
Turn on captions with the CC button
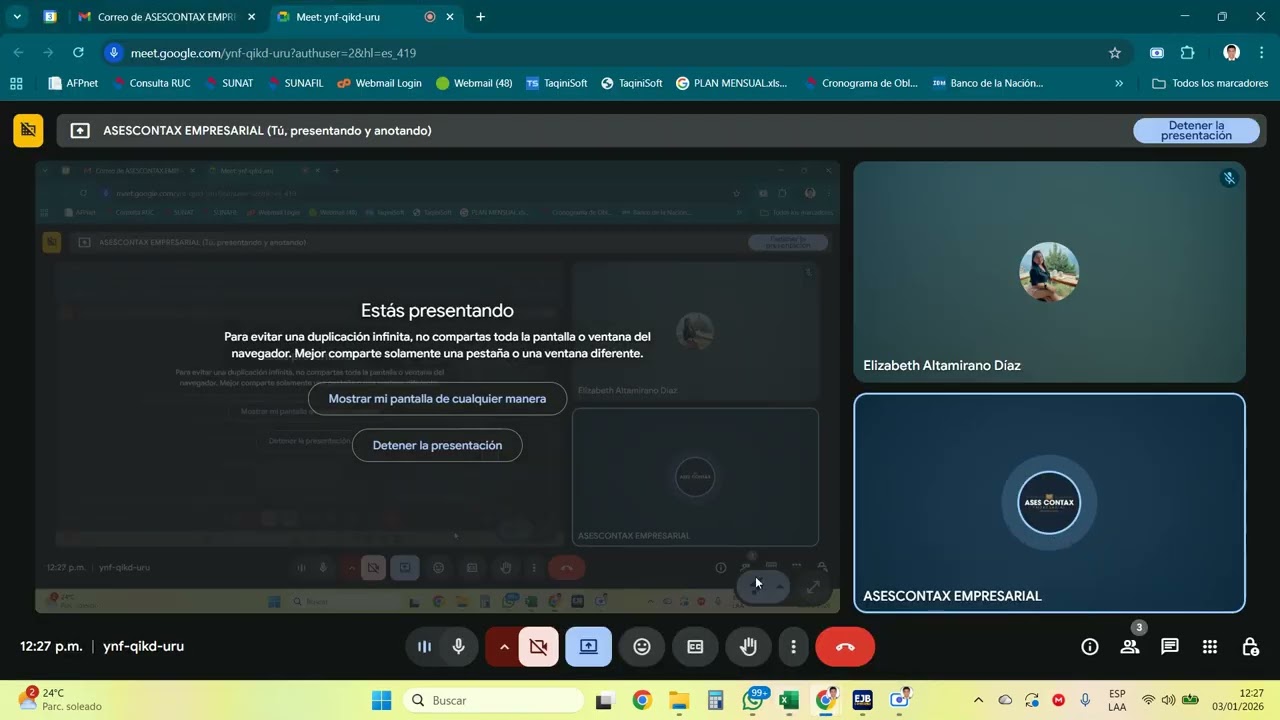tap(695, 647)
